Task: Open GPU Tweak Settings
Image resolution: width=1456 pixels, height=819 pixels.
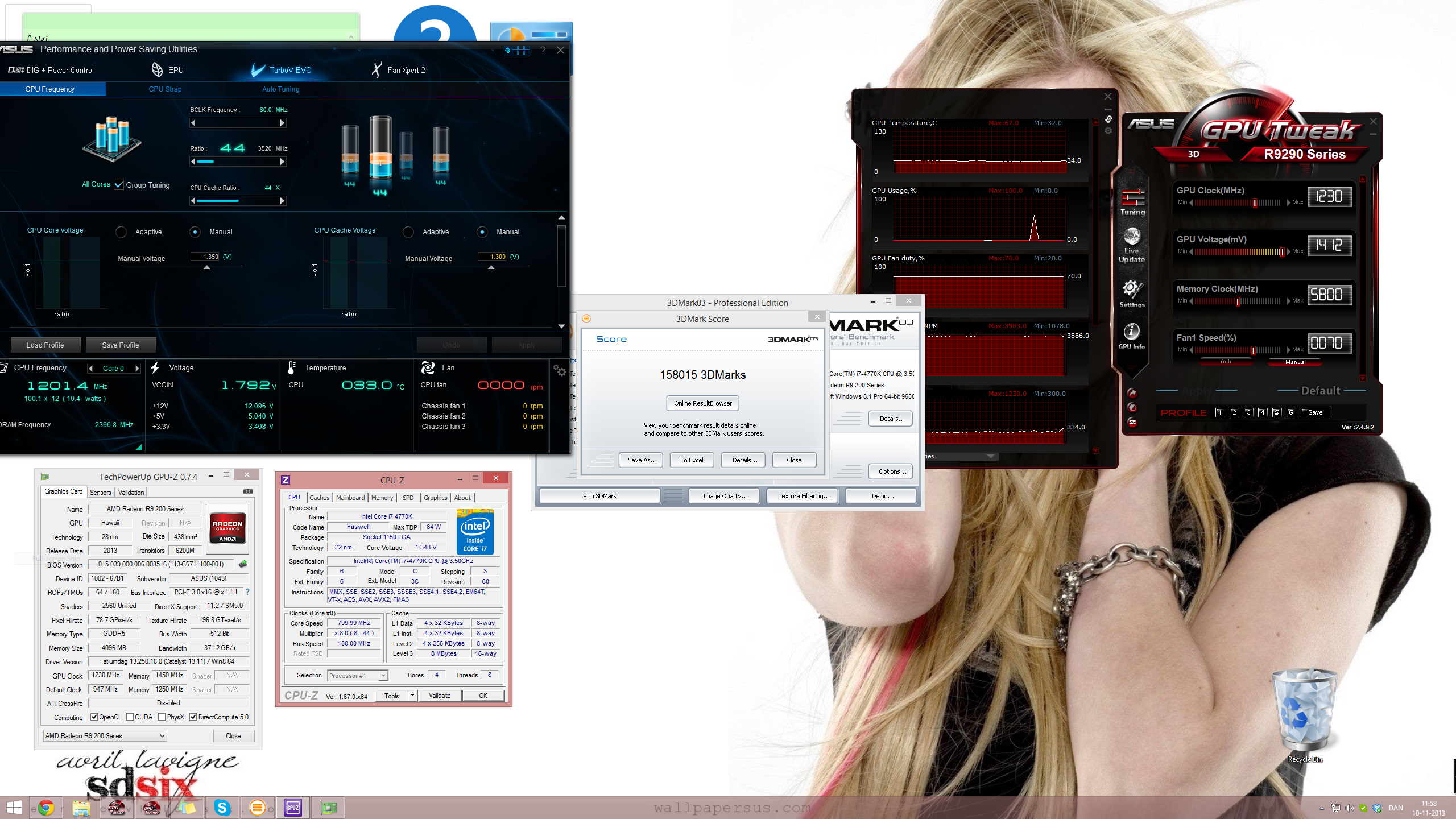Action: [1132, 293]
